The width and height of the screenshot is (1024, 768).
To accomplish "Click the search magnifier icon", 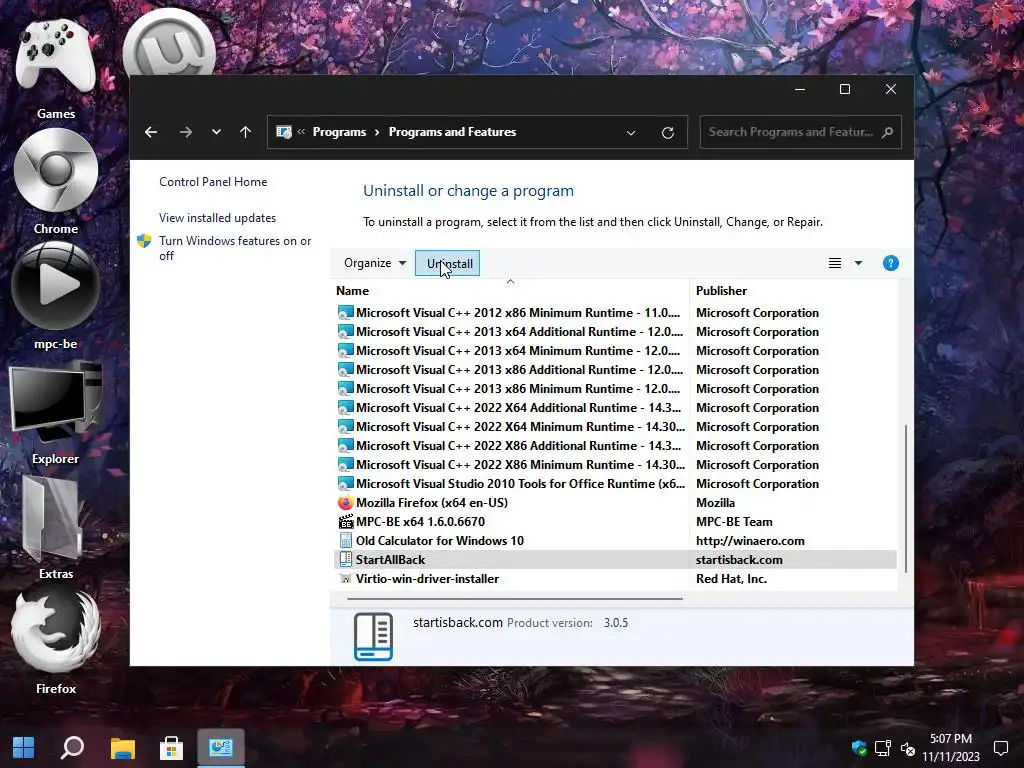I will (887, 132).
